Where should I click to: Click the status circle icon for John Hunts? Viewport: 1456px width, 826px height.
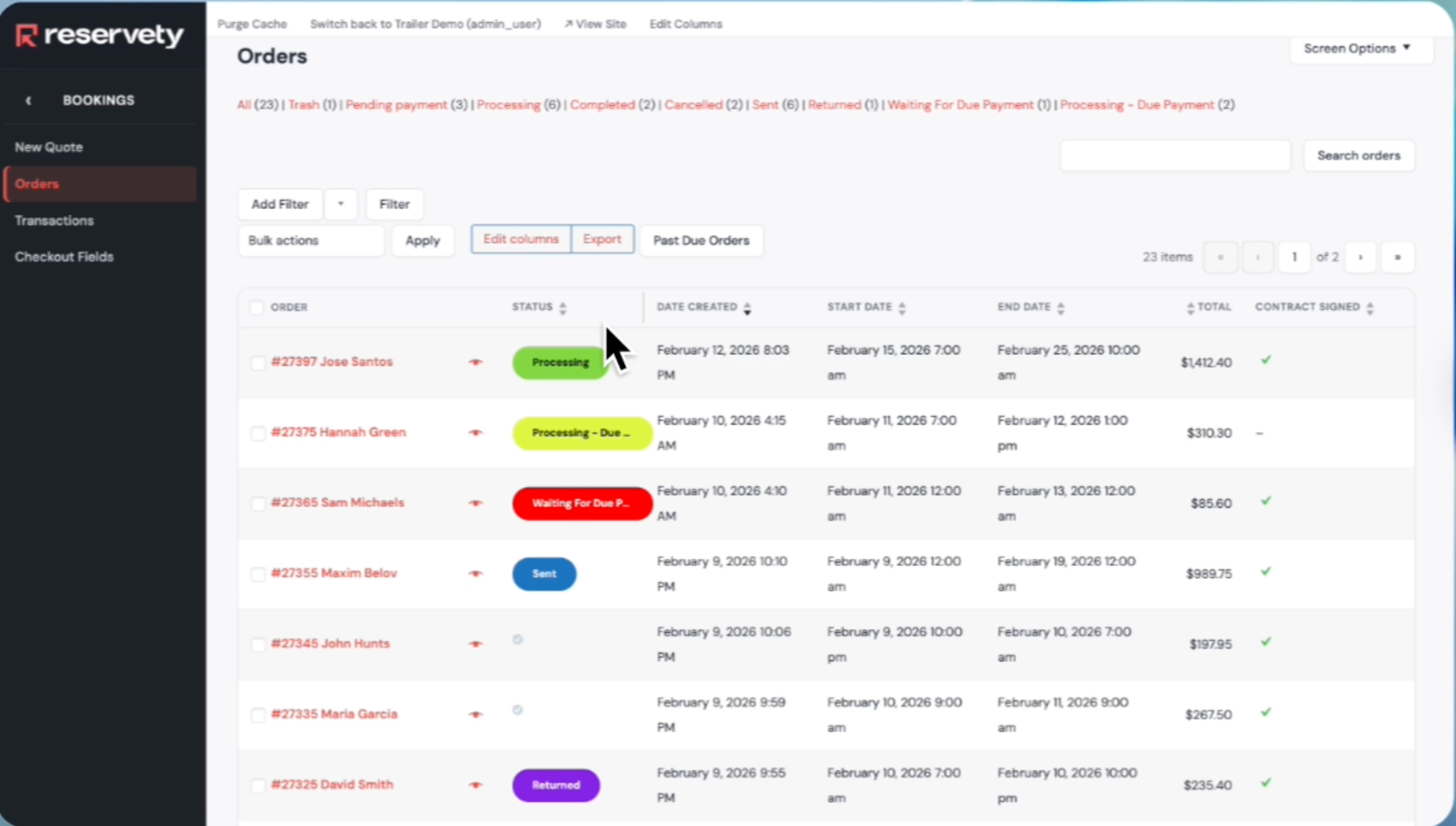tap(518, 639)
